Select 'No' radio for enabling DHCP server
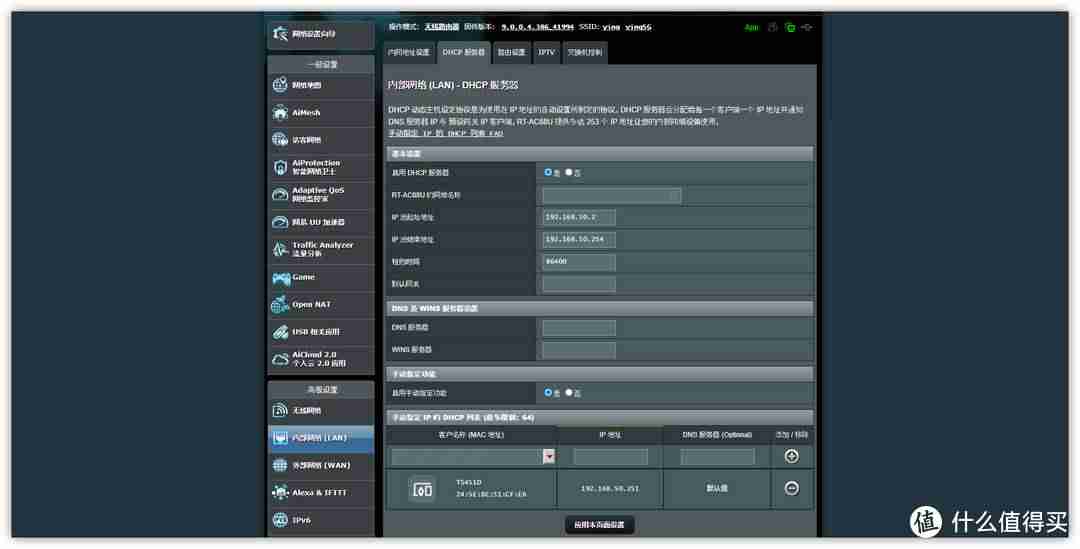The width and height of the screenshot is (1080, 549). [569, 172]
